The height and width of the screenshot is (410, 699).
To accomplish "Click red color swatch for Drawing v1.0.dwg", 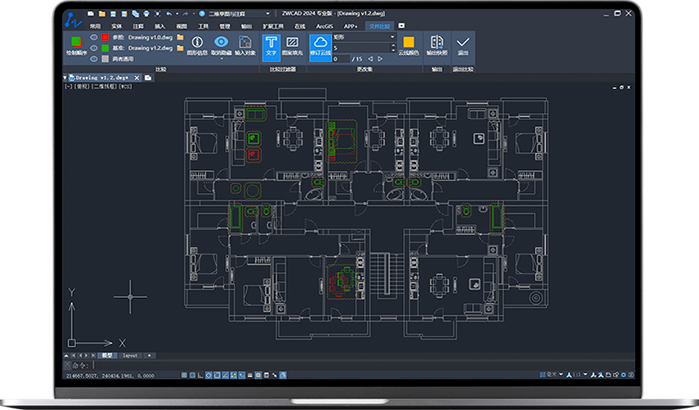I will pyautogui.click(x=105, y=37).
